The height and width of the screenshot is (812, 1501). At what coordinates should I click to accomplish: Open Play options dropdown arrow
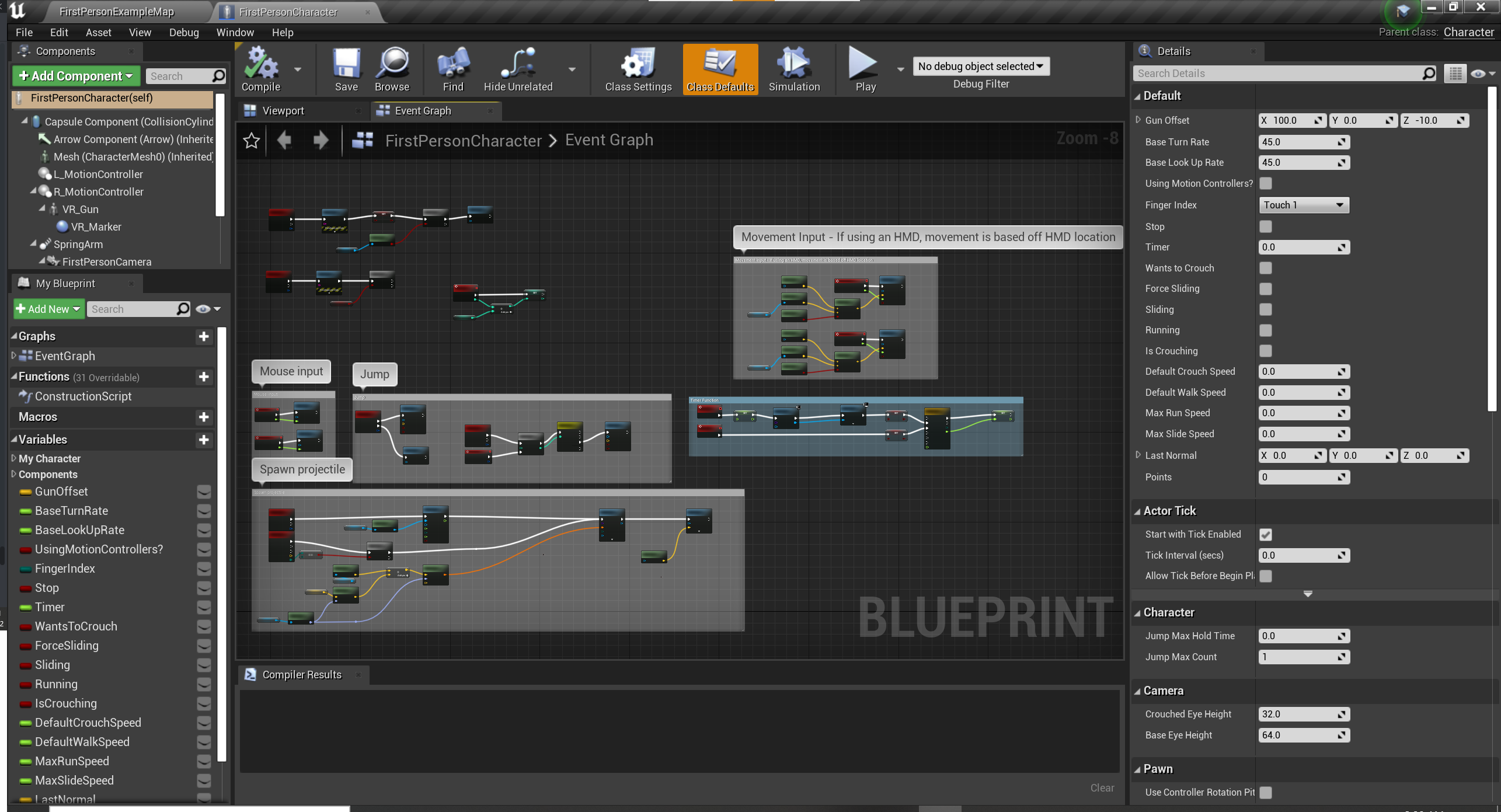point(900,69)
